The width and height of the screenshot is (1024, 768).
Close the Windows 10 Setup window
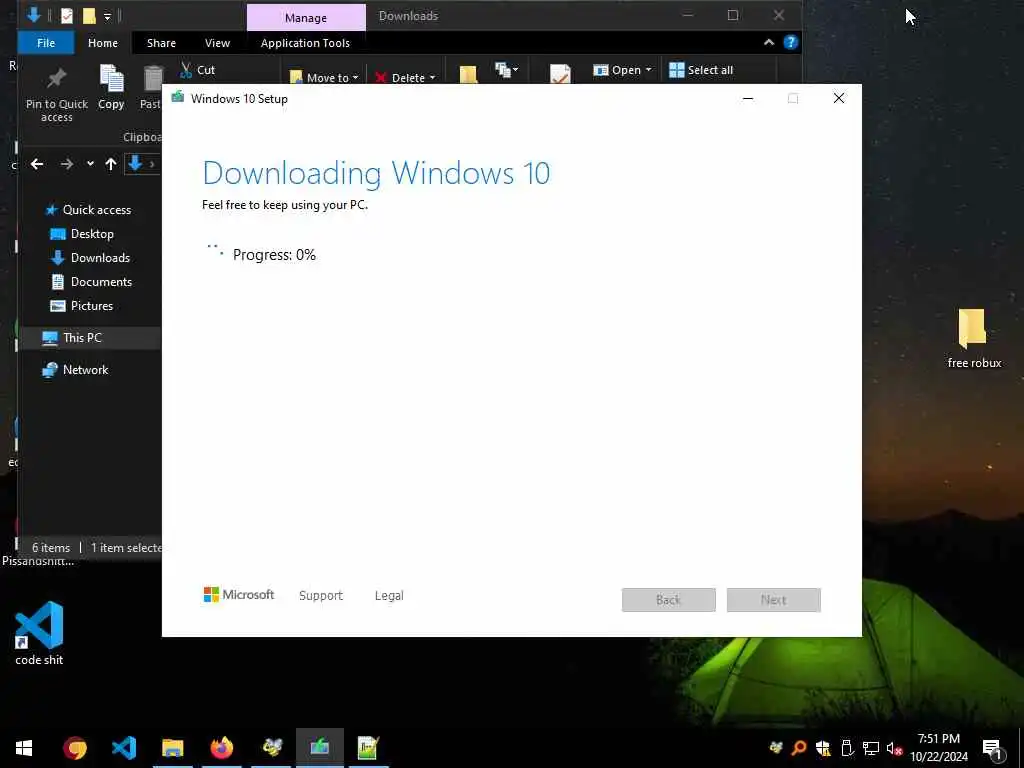839,99
